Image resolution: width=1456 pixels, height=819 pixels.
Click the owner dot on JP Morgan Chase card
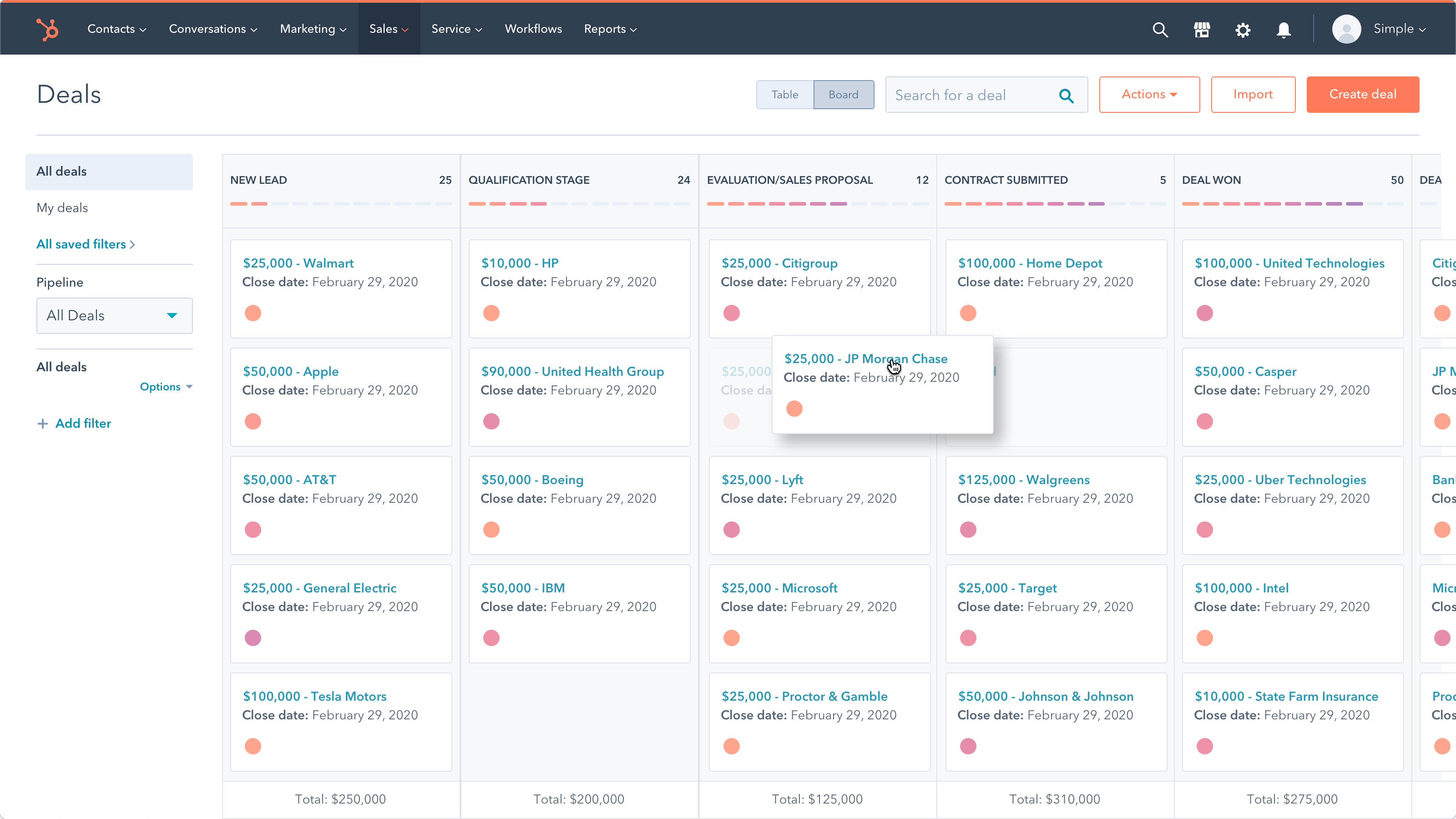tap(794, 408)
